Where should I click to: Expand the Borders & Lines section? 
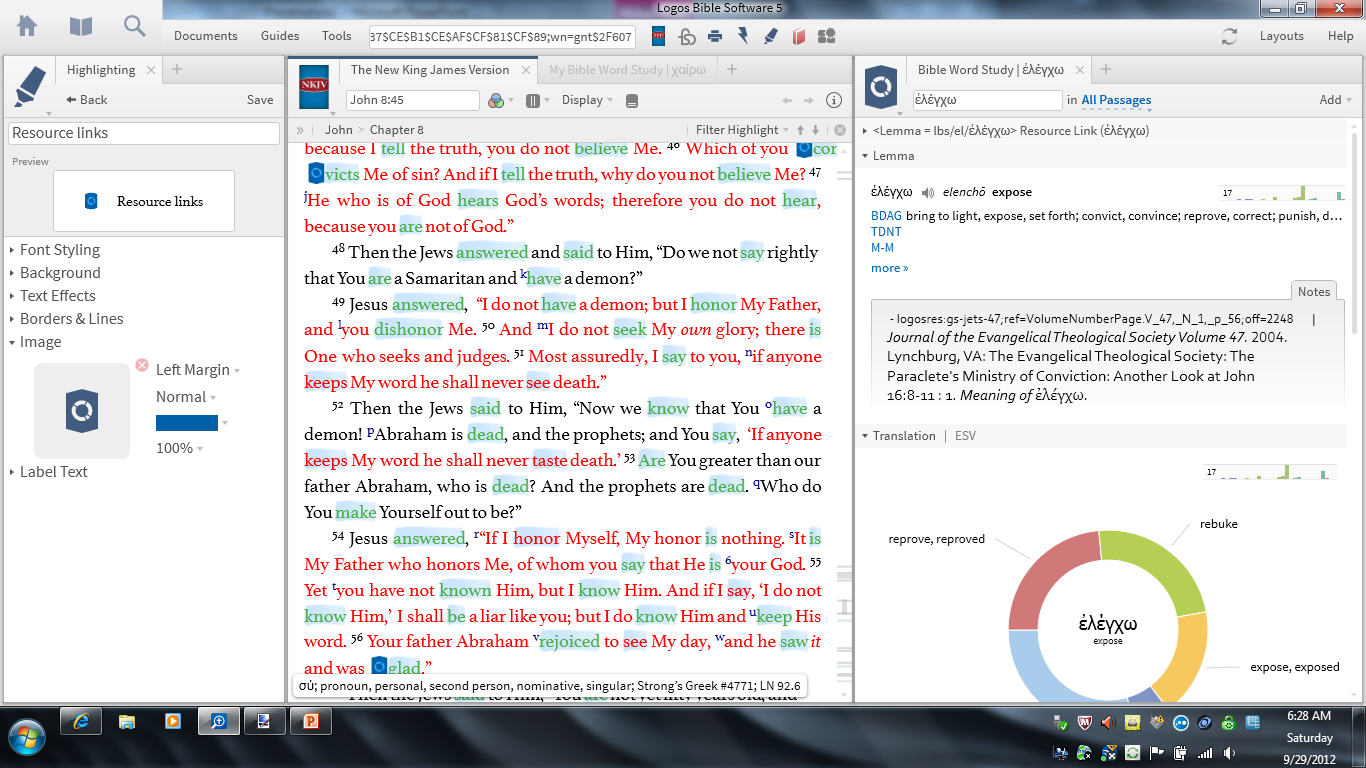tap(72, 319)
